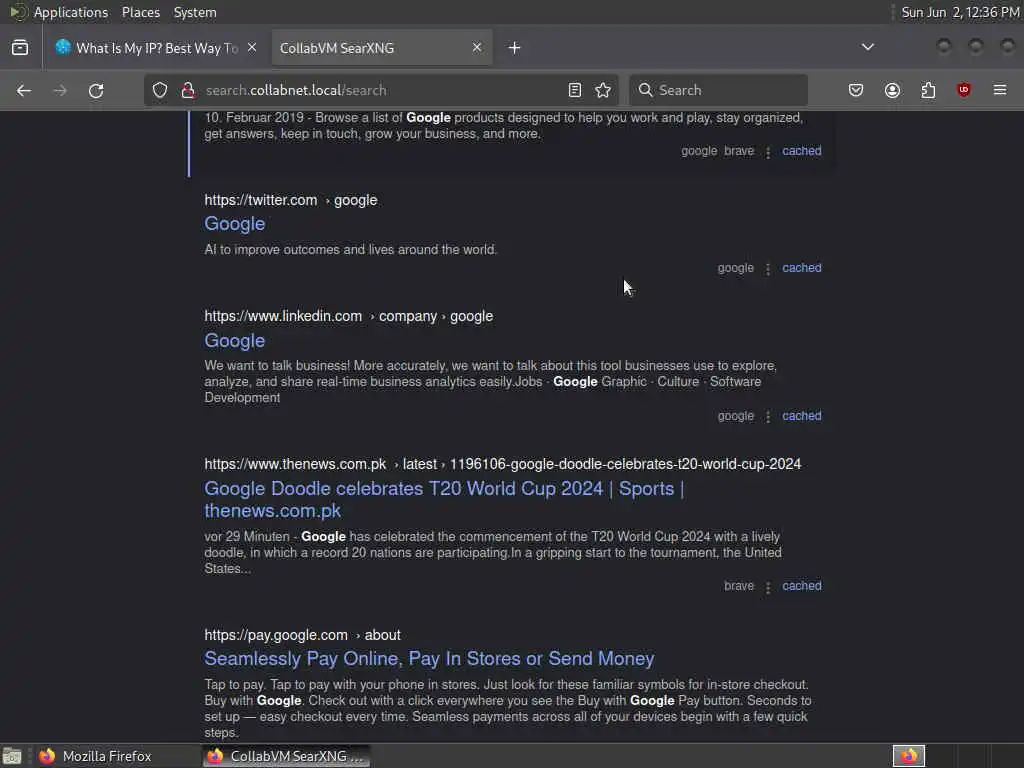Open options dots for Google products result
Screen dimensions: 1024x768
(x=768, y=152)
